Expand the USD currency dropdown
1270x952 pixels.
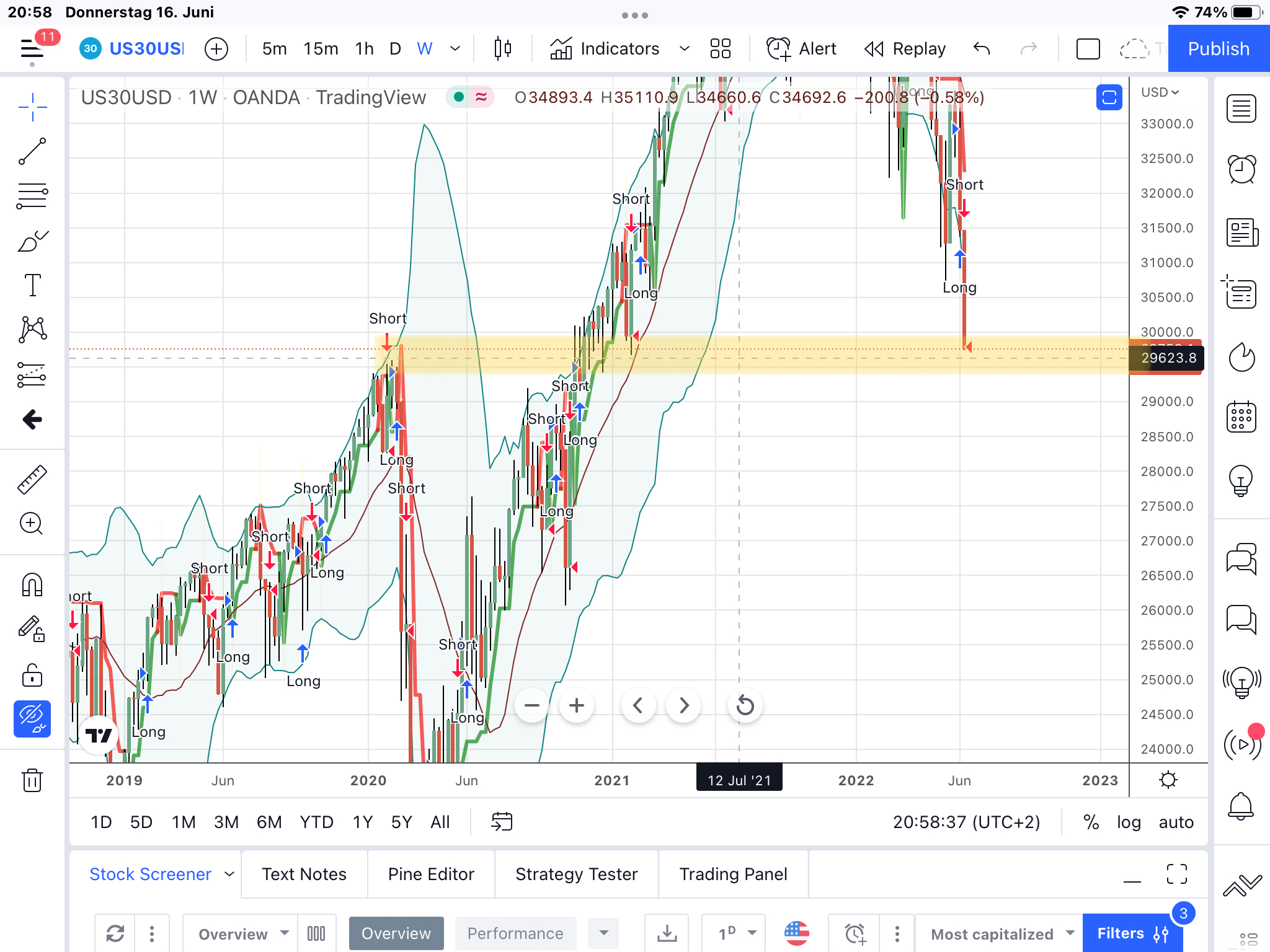coord(1160,92)
